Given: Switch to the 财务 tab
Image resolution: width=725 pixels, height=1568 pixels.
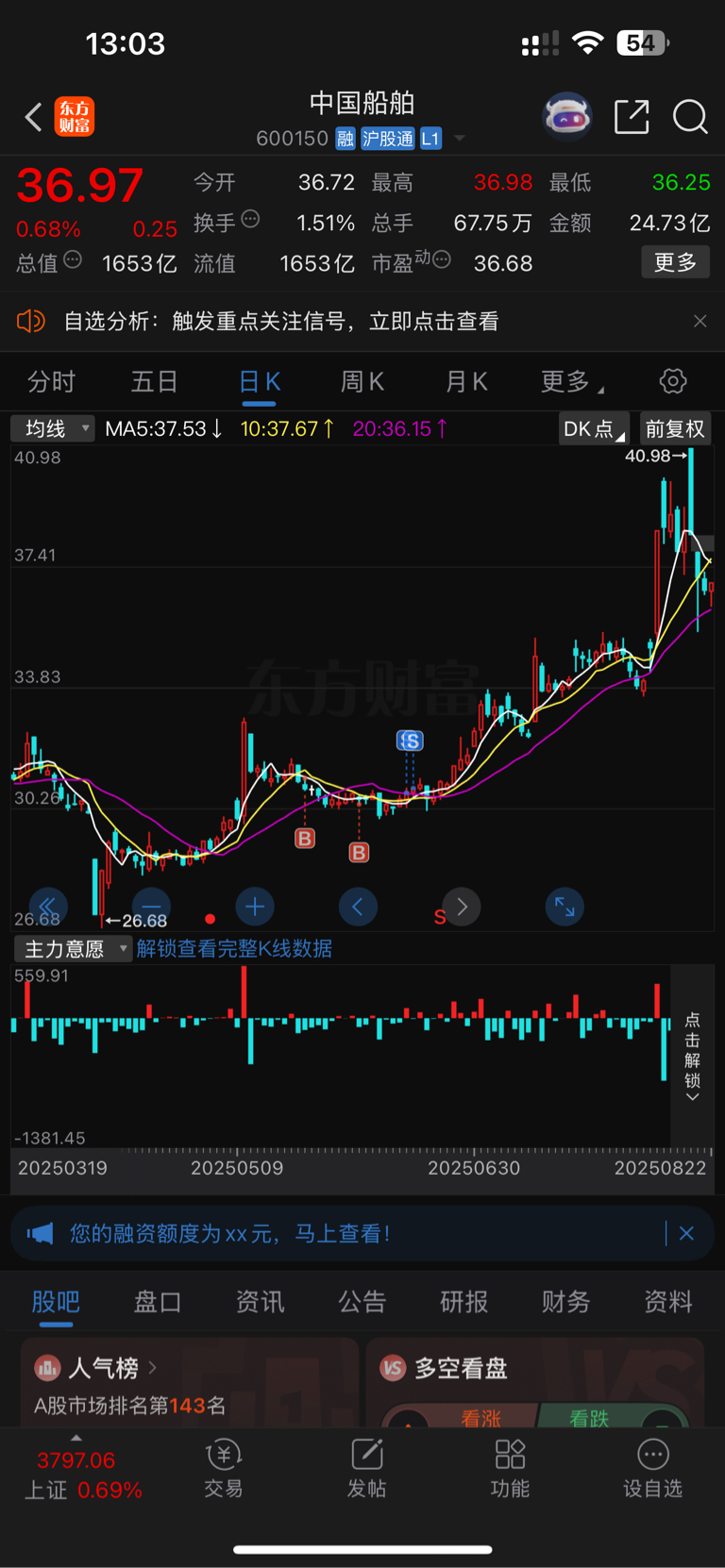Looking at the screenshot, I should [566, 1302].
